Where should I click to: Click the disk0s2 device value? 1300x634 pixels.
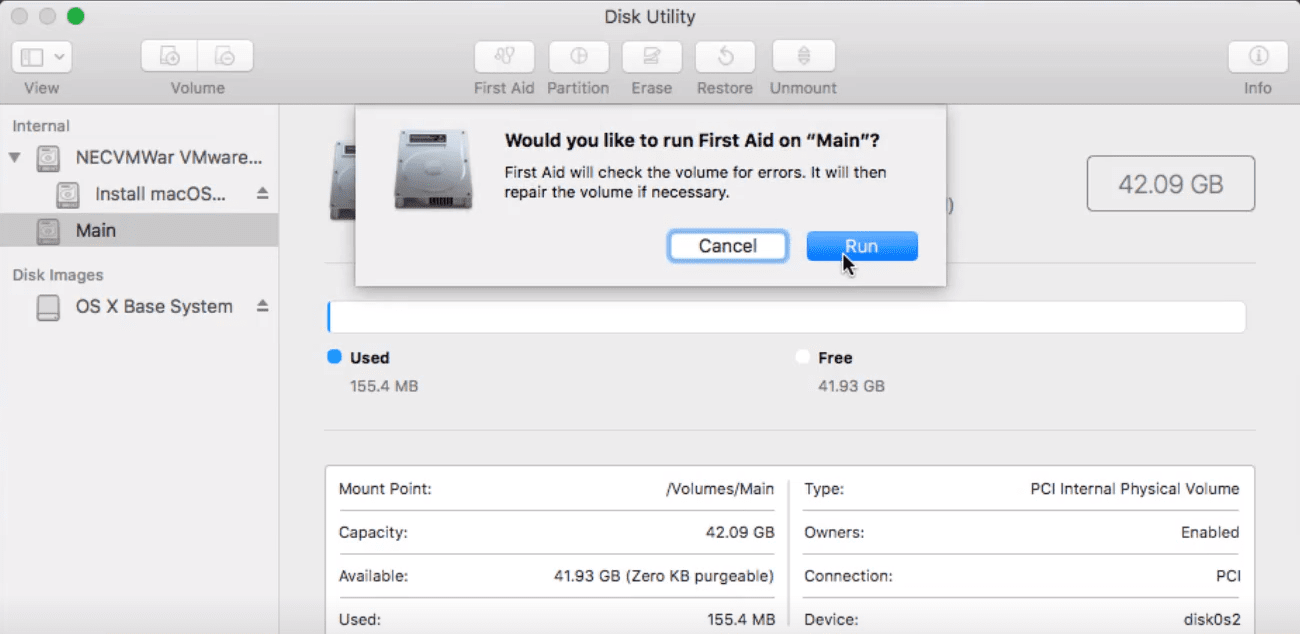click(1212, 619)
